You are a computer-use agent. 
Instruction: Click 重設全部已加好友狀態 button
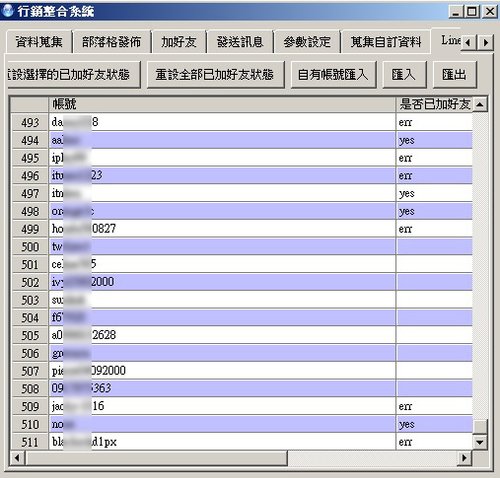tap(215, 75)
